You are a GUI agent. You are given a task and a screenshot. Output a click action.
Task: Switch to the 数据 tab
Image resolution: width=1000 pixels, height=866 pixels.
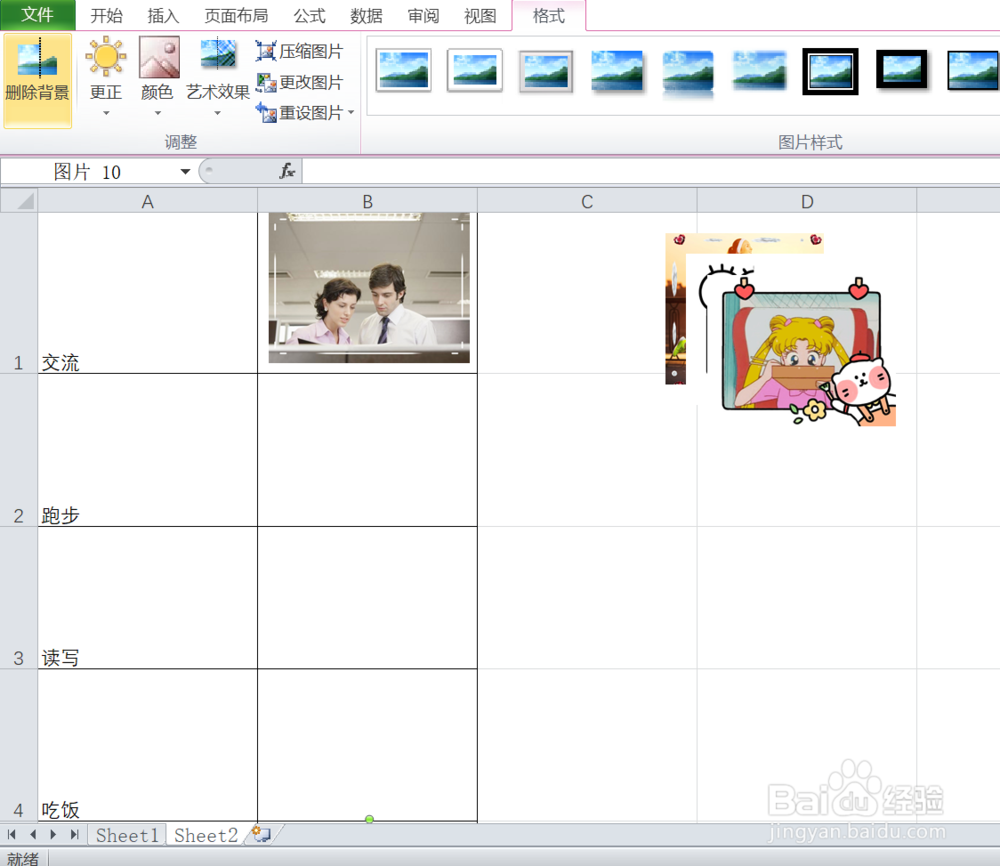pos(366,16)
